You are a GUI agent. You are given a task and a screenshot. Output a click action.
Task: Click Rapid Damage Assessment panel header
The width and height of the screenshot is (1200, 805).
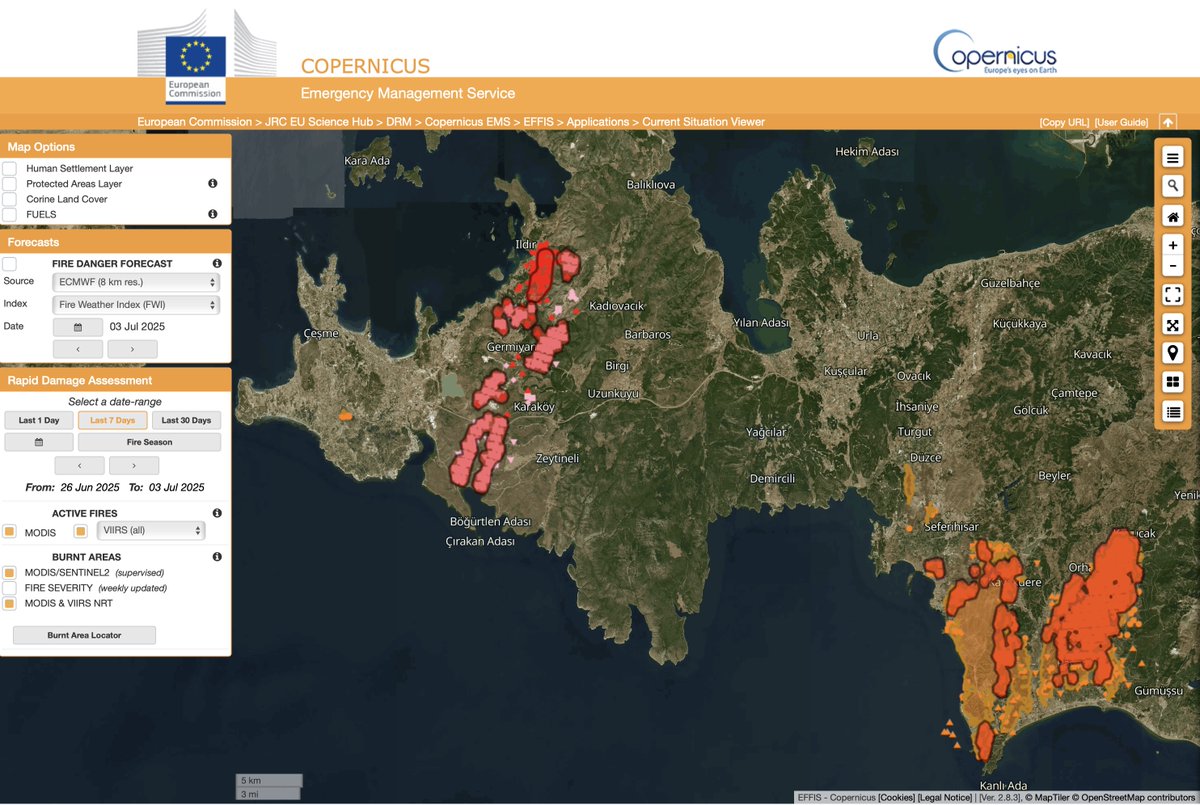pos(116,380)
